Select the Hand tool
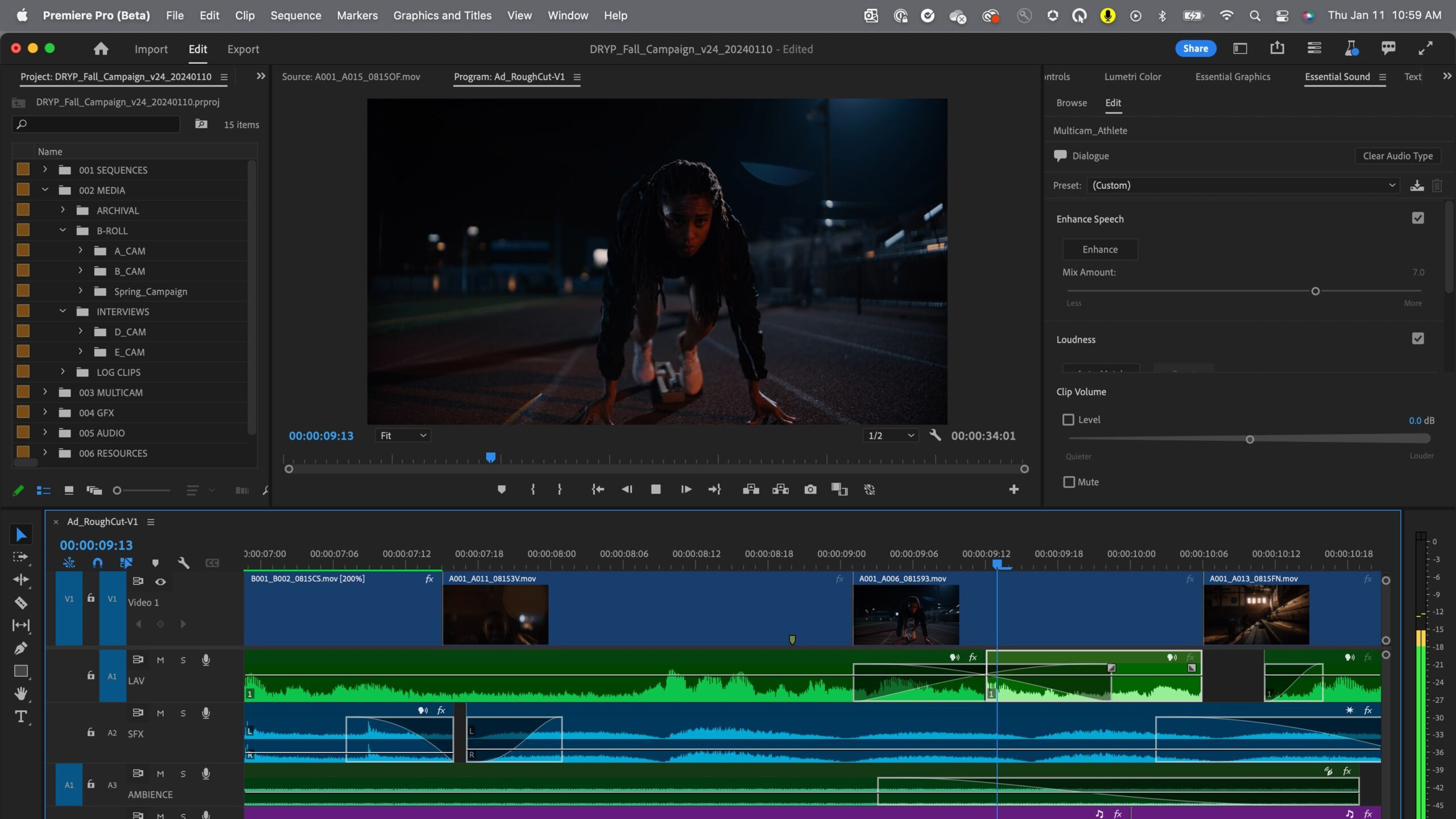This screenshot has height=819, width=1456. (21, 693)
